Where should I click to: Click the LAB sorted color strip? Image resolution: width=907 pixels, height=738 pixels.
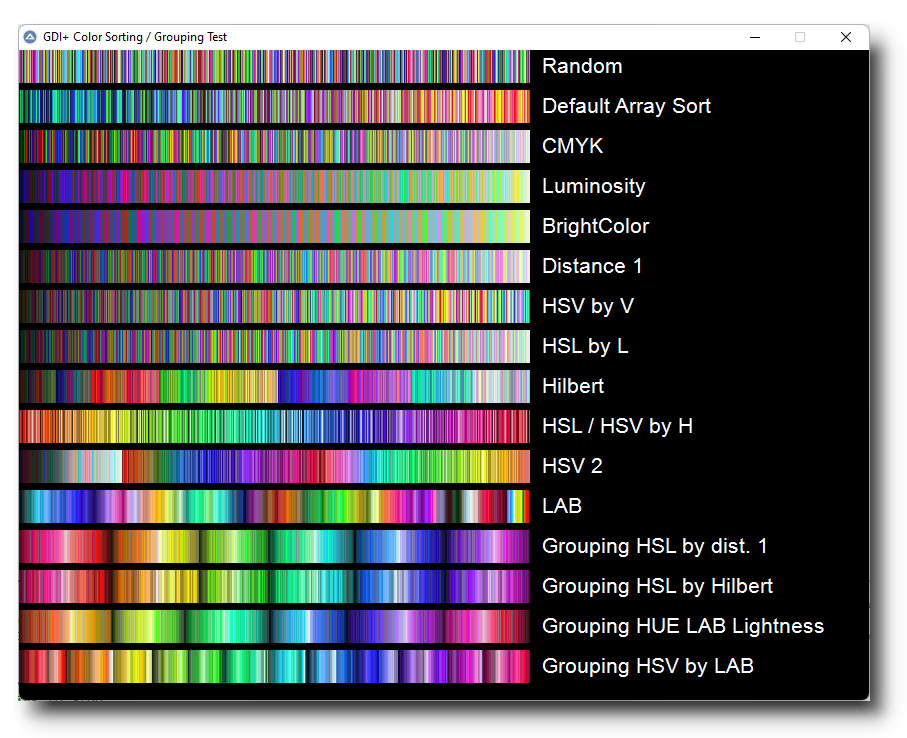(274, 507)
